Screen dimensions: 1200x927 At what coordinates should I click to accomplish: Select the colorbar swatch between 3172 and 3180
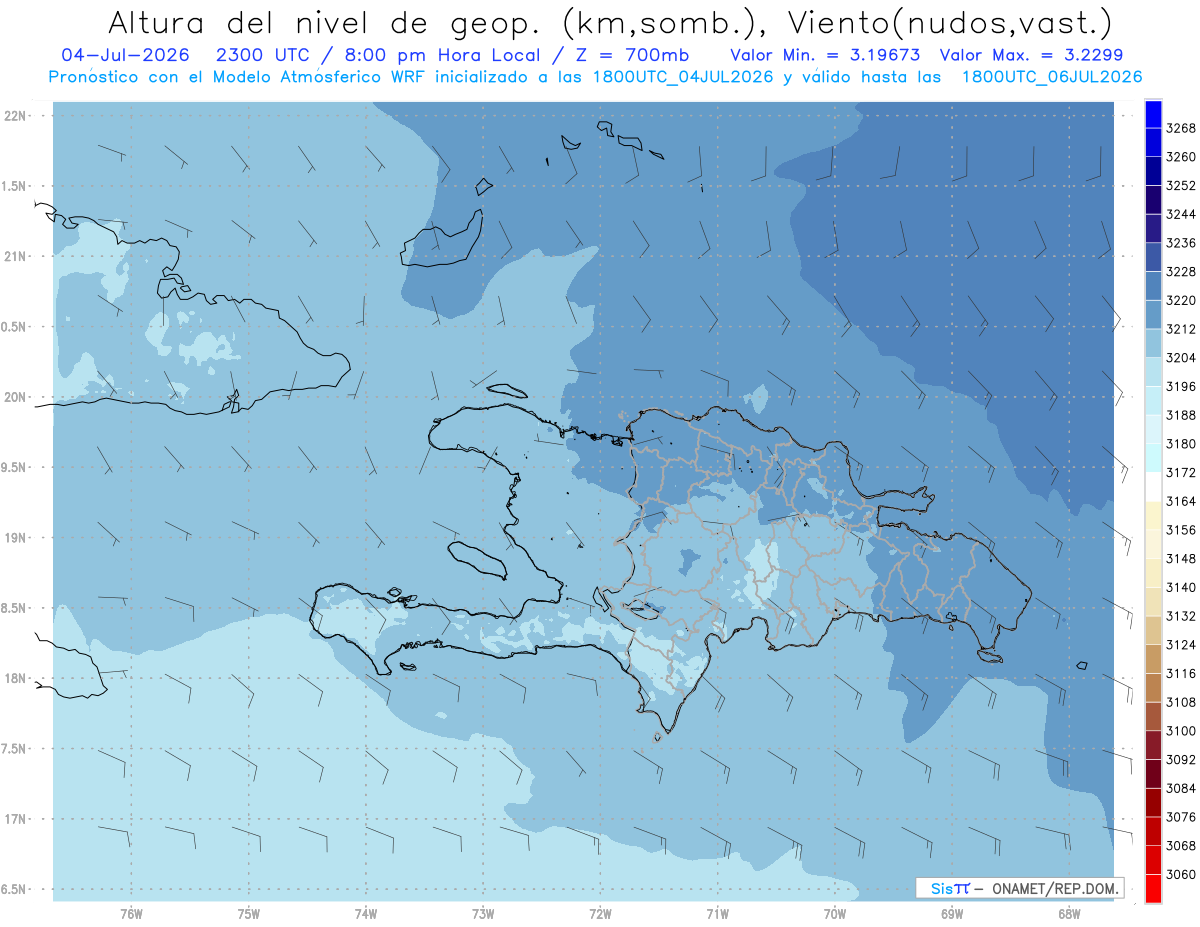tap(1153, 458)
